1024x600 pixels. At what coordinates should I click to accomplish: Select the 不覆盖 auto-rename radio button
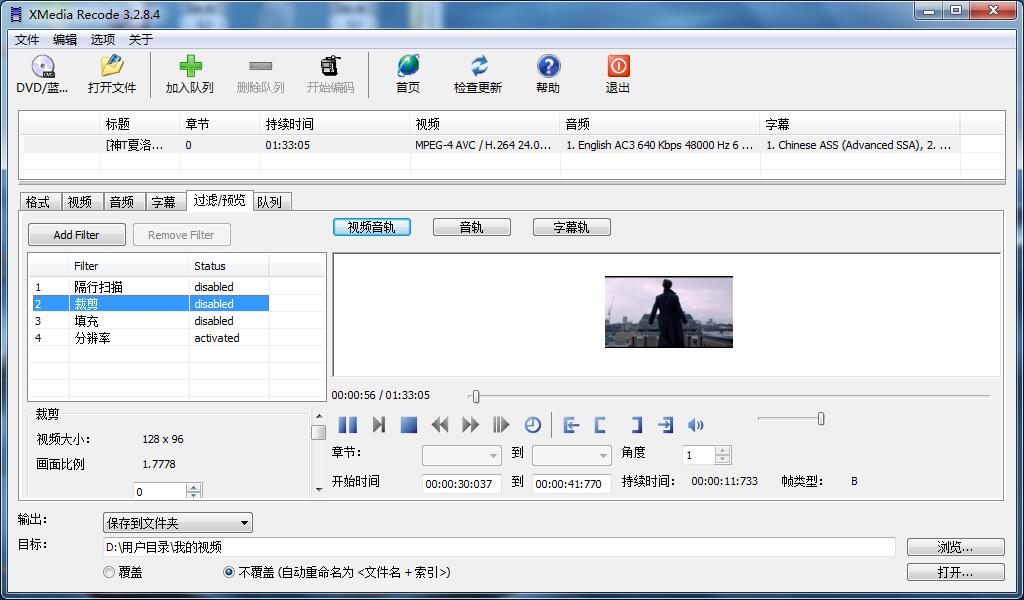point(229,572)
